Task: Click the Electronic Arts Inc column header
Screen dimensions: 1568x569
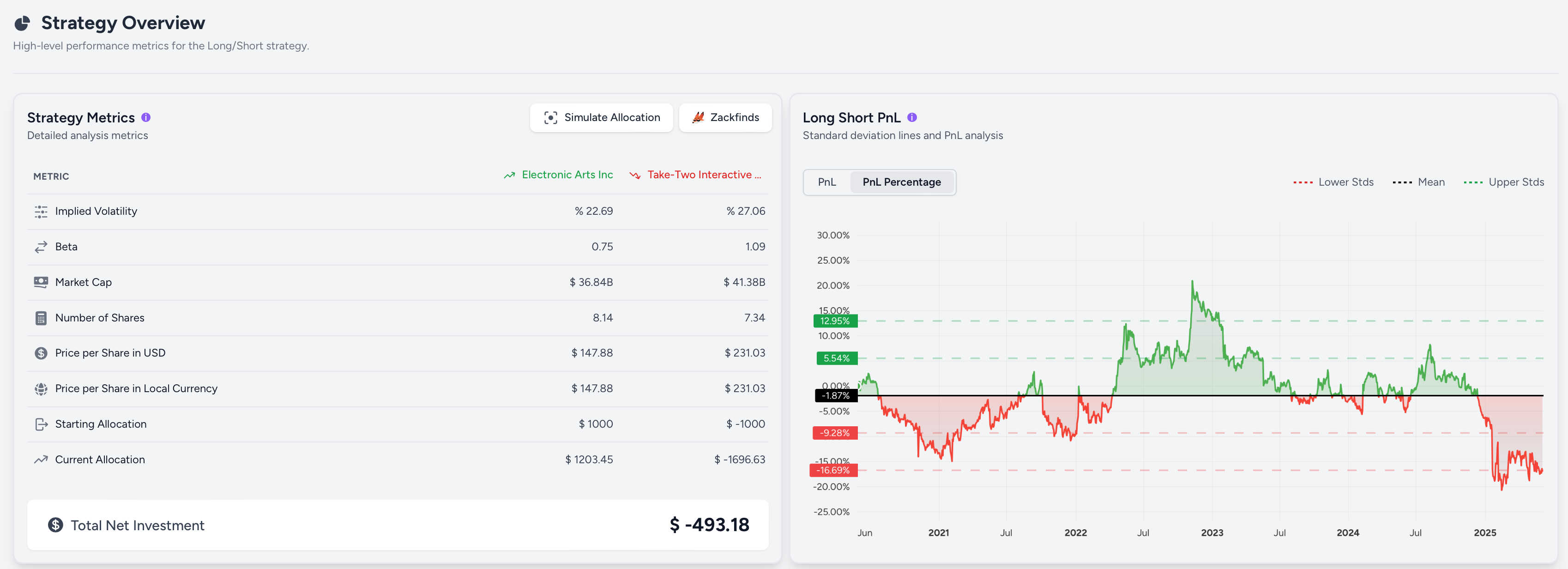Action: click(558, 175)
